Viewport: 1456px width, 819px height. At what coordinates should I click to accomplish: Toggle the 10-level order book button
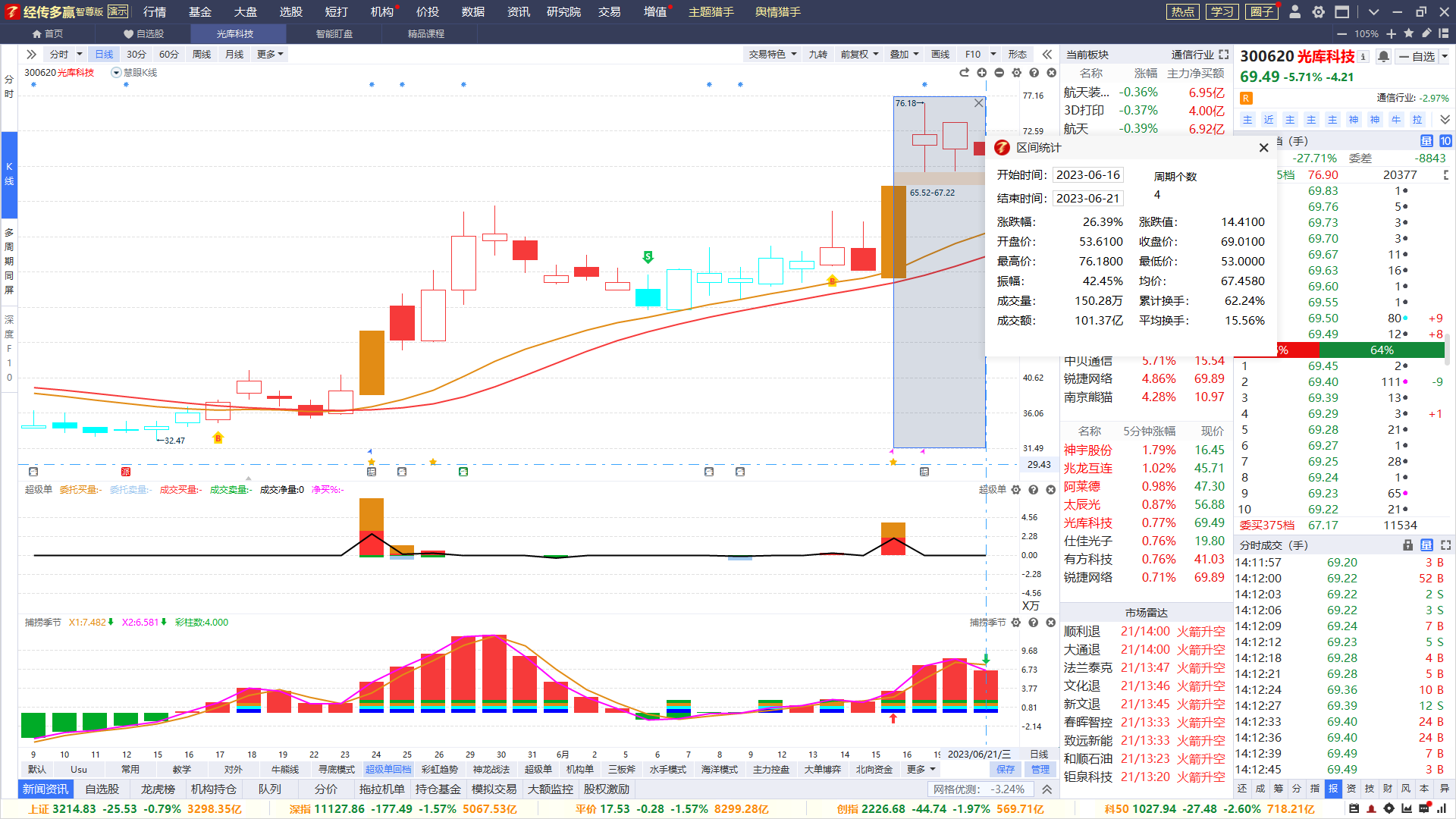tap(1445, 141)
